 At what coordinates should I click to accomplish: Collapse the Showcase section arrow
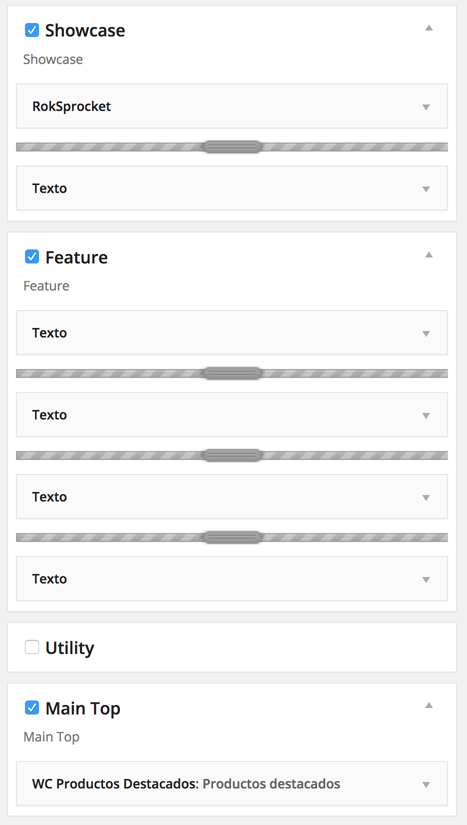(429, 28)
